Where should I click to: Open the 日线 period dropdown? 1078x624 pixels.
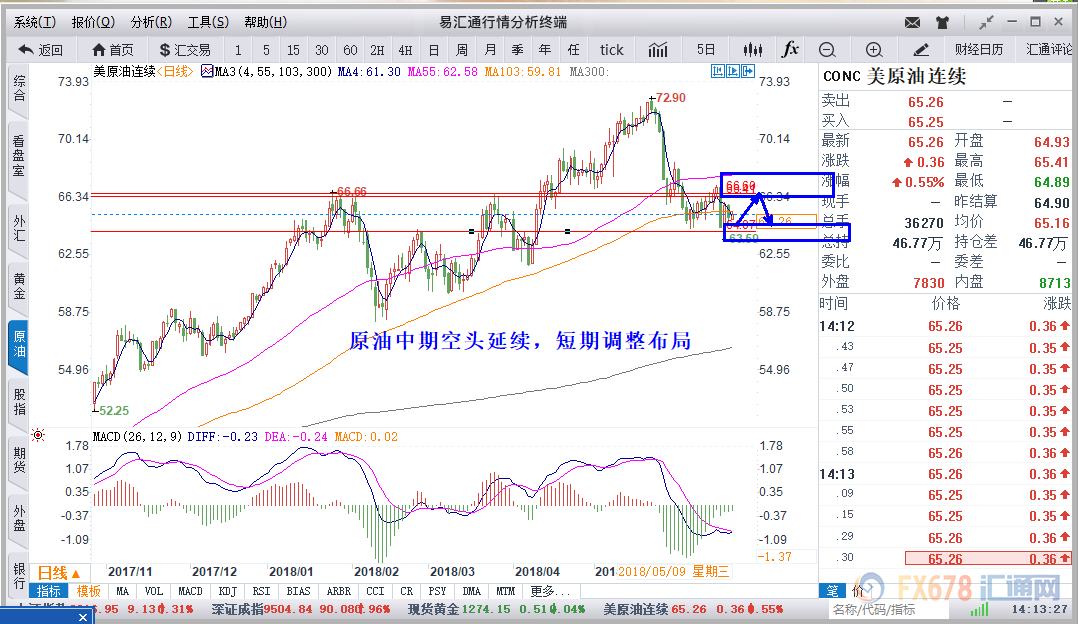(58, 573)
